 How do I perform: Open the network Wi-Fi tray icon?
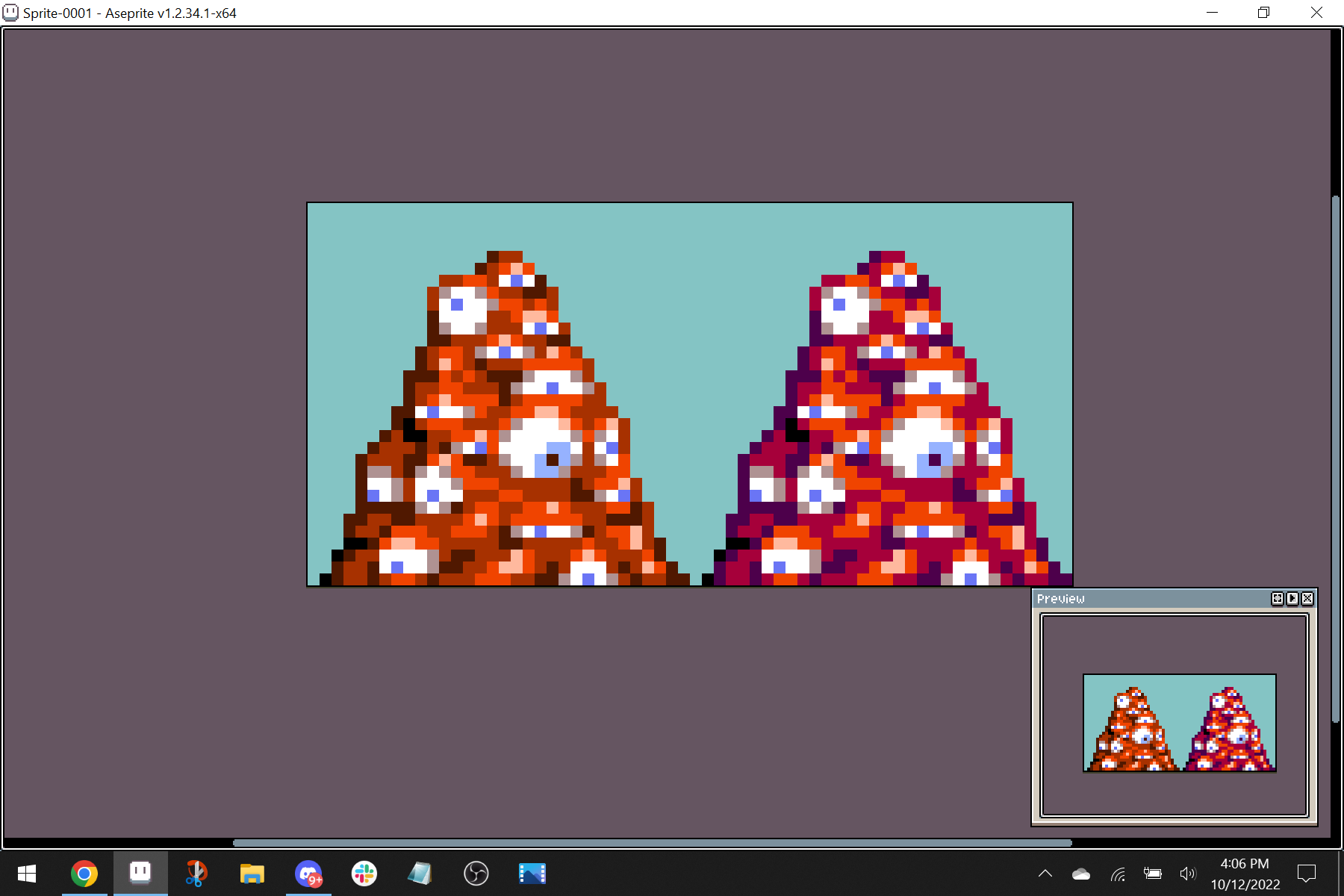point(1118,874)
